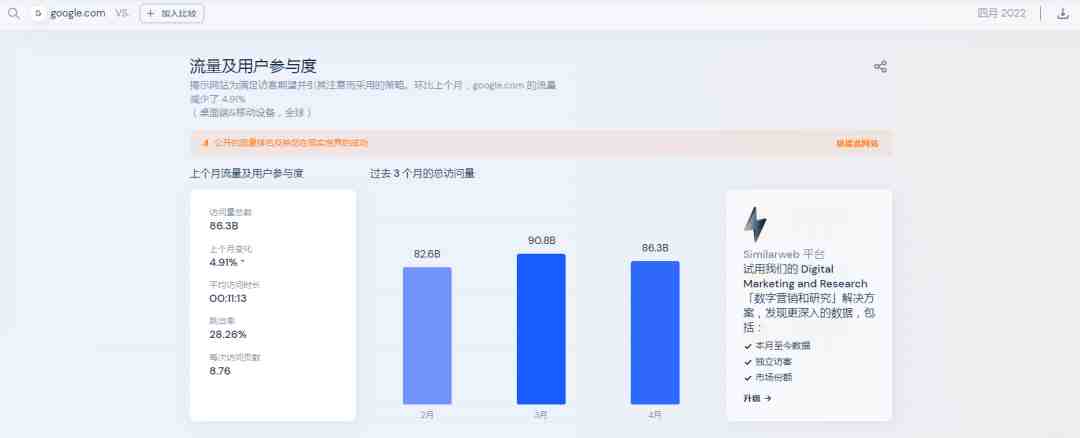Click the 4月 axis label
This screenshot has height=438, width=1080.
655,415
